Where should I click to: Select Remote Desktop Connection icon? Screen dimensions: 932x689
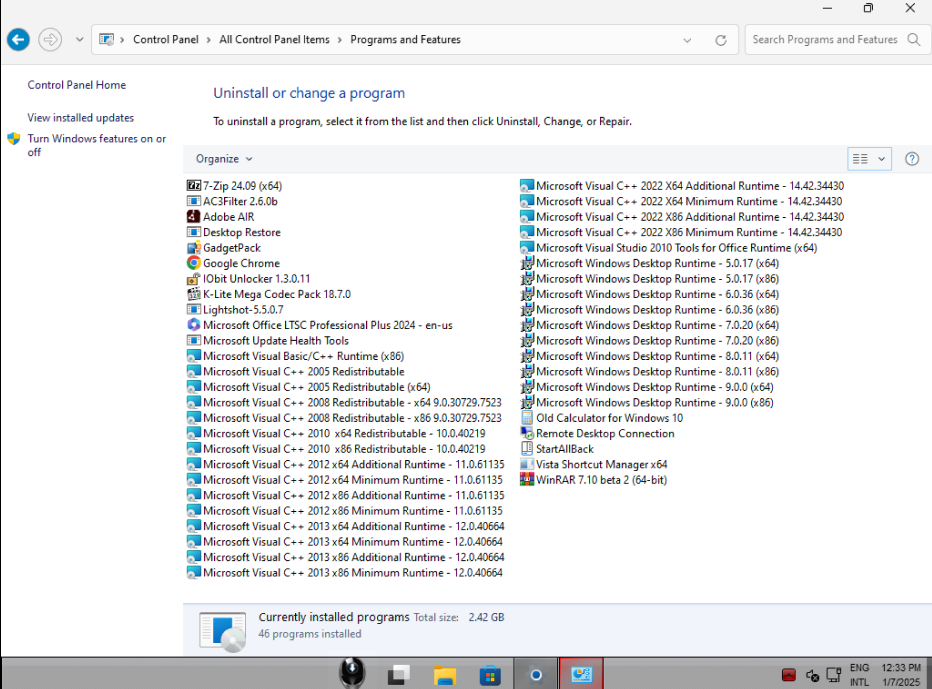[527, 433]
